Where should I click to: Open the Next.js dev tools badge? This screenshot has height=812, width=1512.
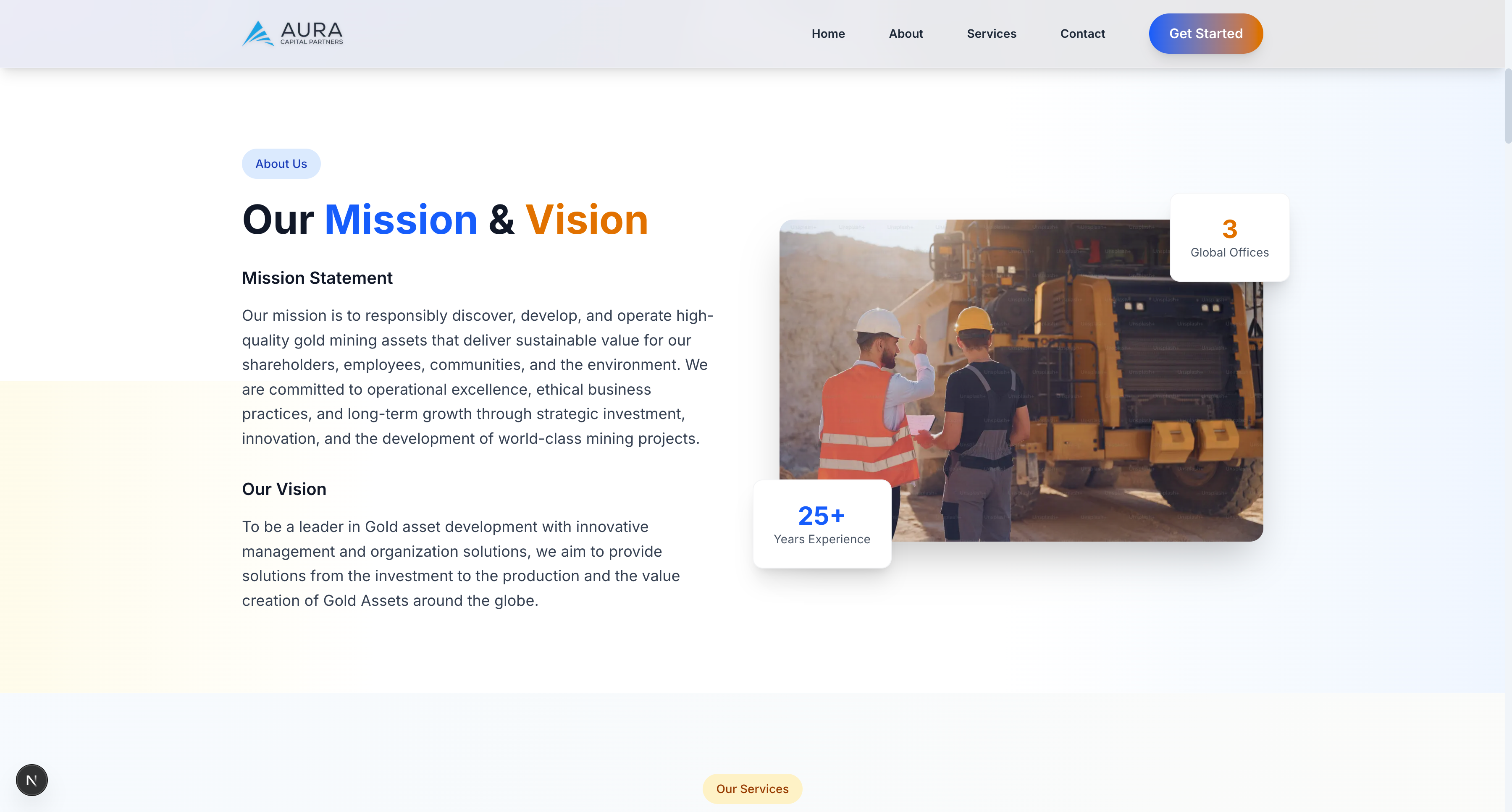(x=31, y=780)
